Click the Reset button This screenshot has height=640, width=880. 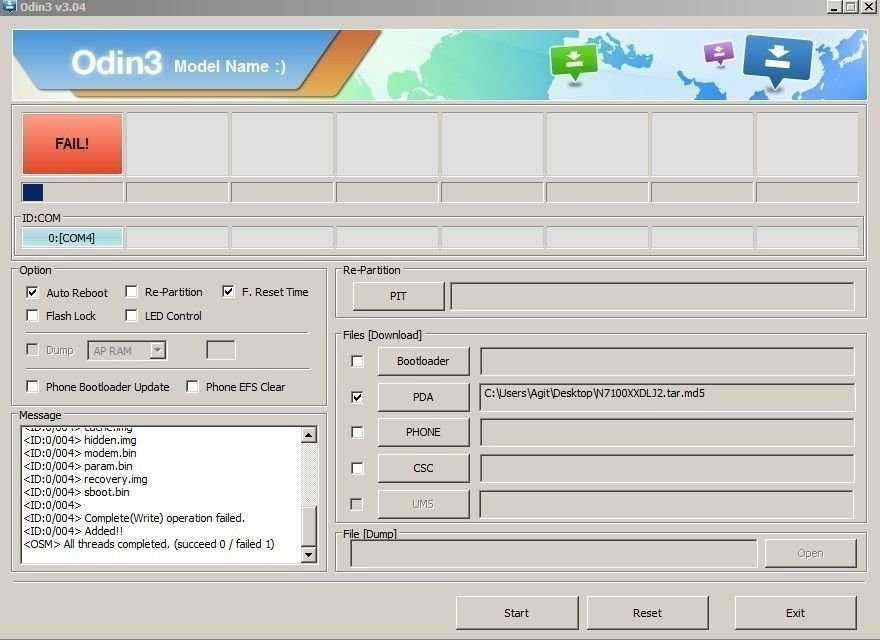648,613
